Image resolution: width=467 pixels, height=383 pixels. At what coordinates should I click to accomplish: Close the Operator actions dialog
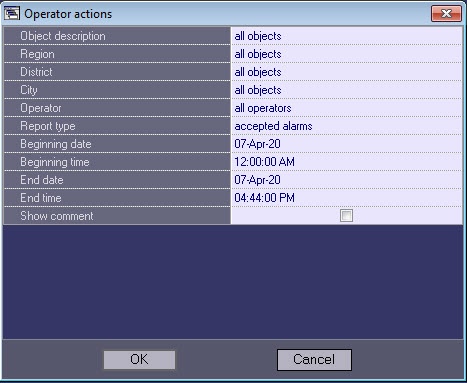446,14
